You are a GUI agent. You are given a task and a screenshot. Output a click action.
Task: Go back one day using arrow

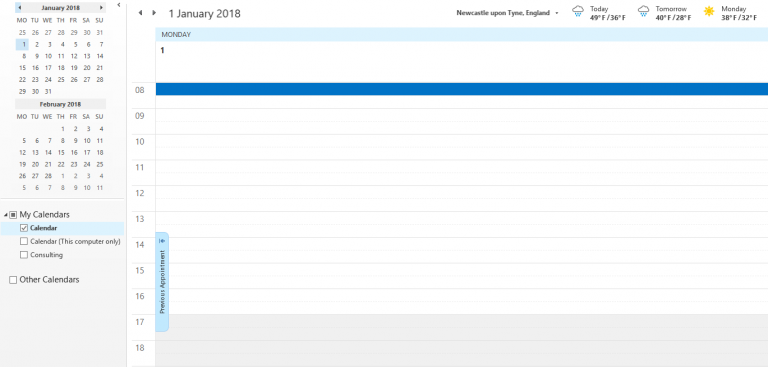[x=141, y=13]
